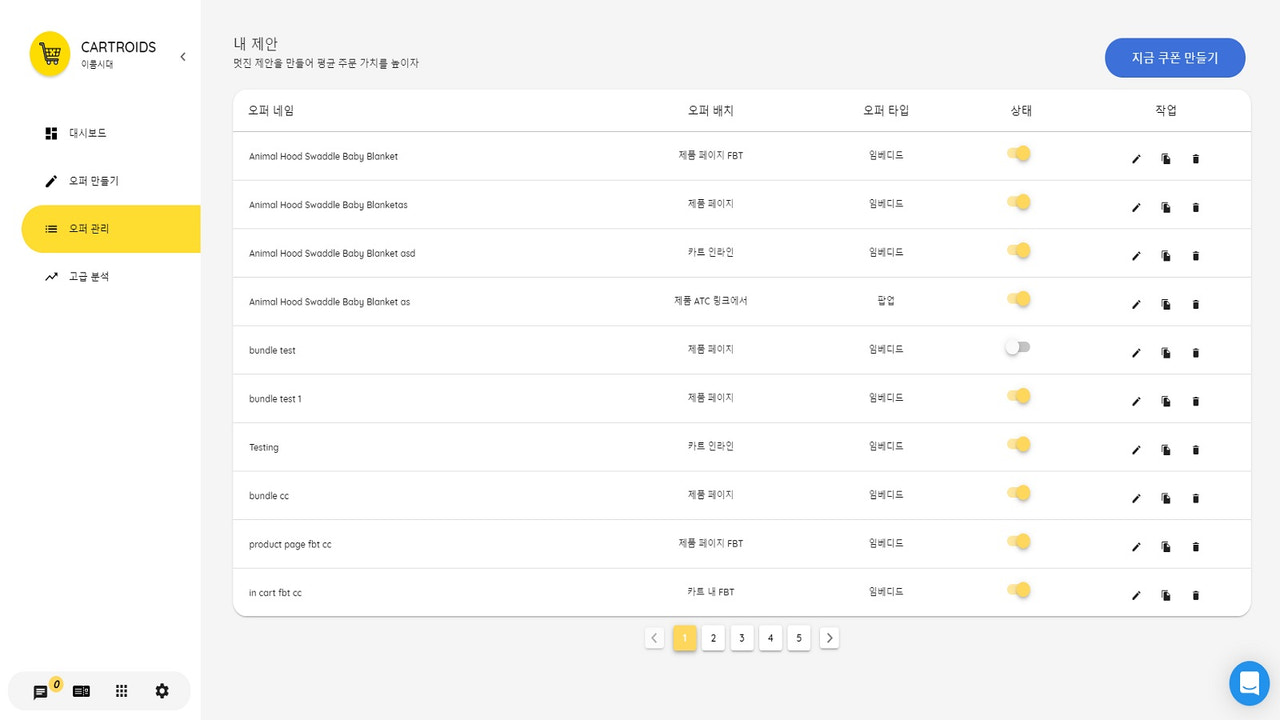
Task: Click the 작업 column header
Action: point(1166,111)
